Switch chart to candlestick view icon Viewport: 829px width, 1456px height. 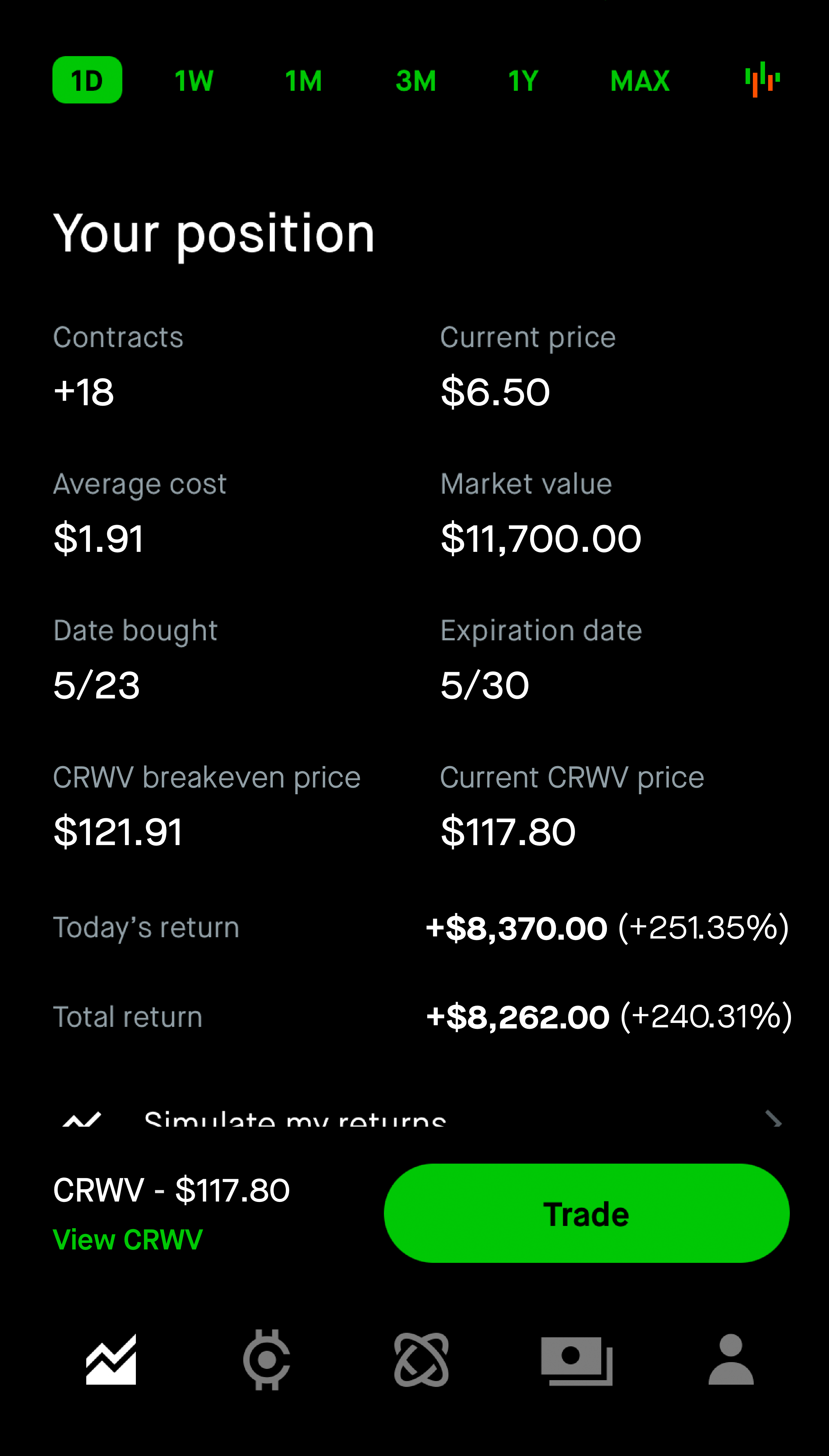[762, 80]
